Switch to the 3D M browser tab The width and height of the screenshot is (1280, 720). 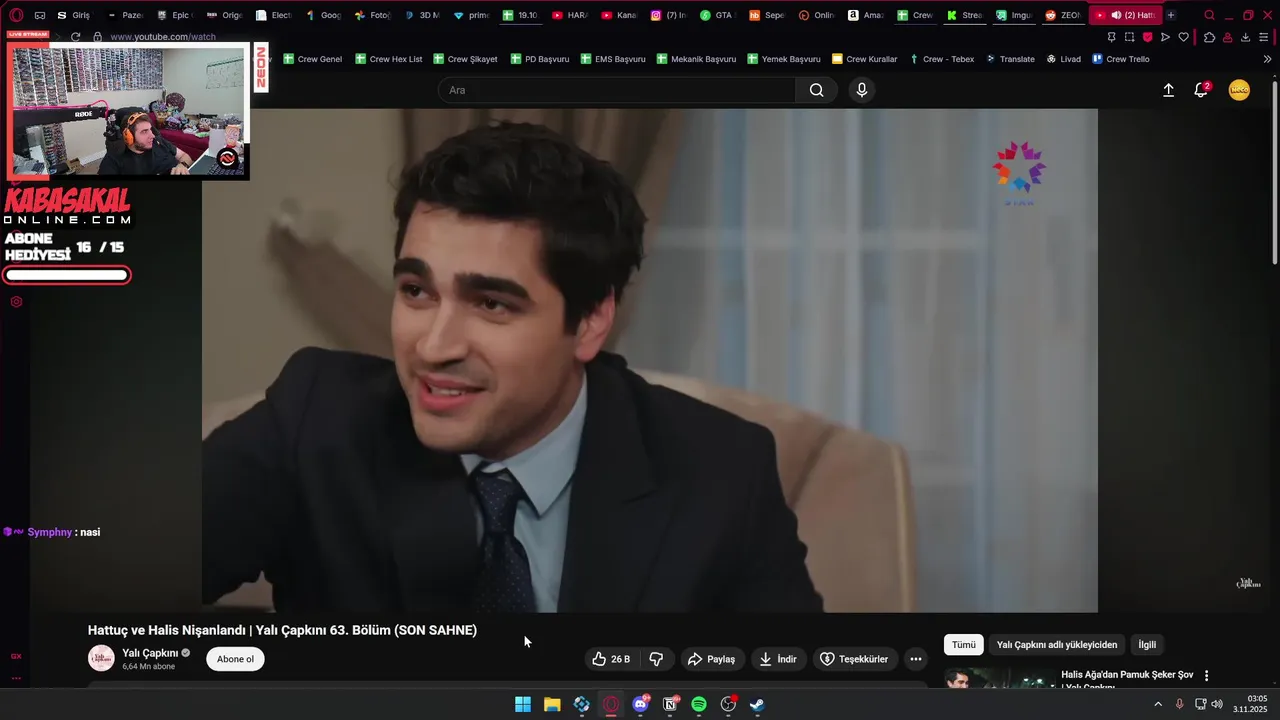(421, 15)
